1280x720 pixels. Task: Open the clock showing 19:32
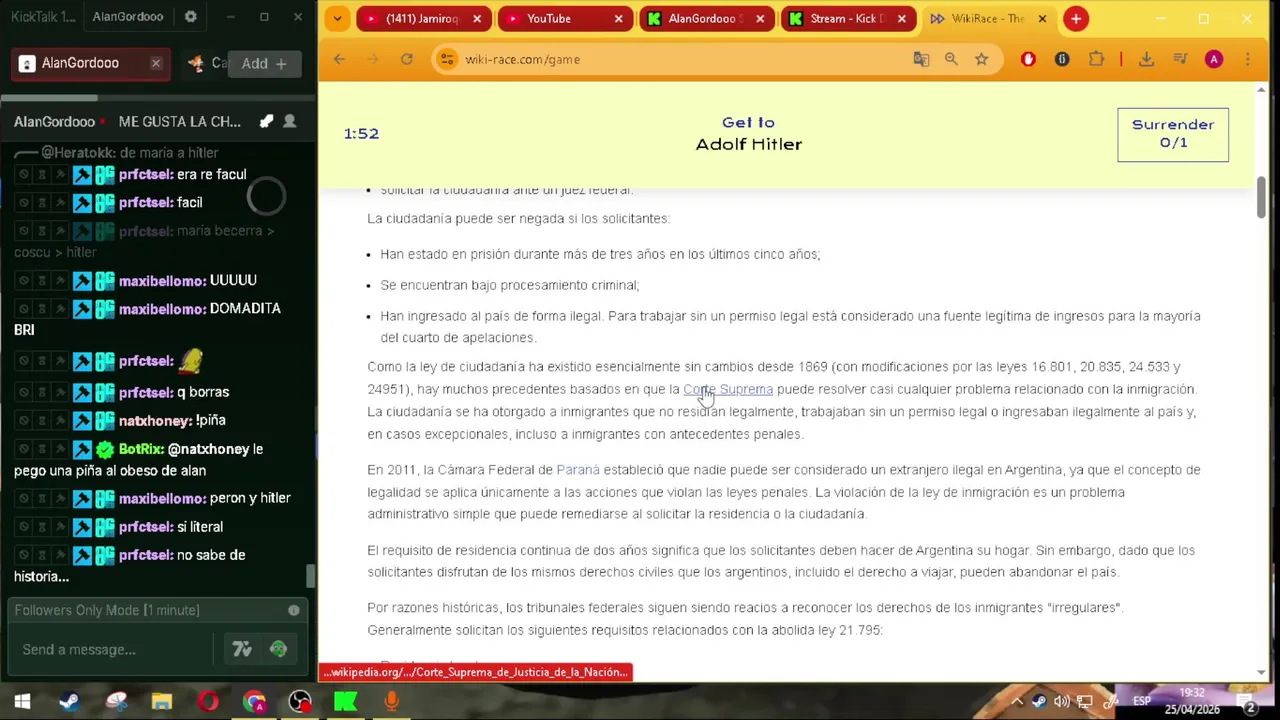[1192, 701]
